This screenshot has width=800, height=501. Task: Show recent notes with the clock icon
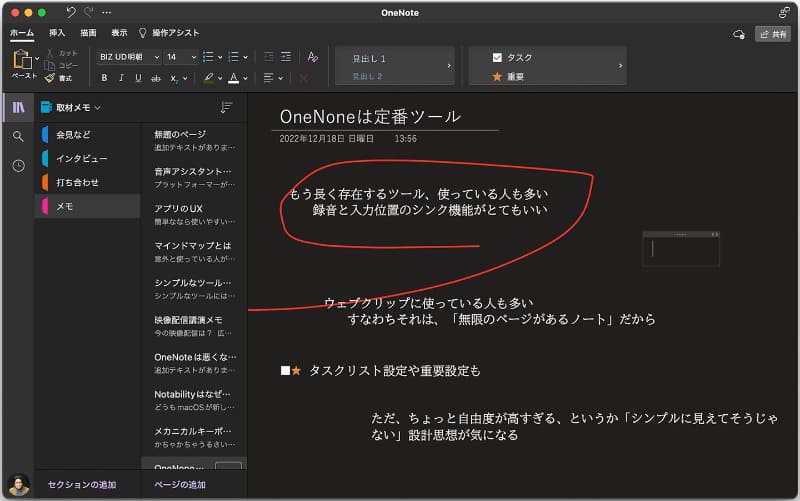[18, 166]
